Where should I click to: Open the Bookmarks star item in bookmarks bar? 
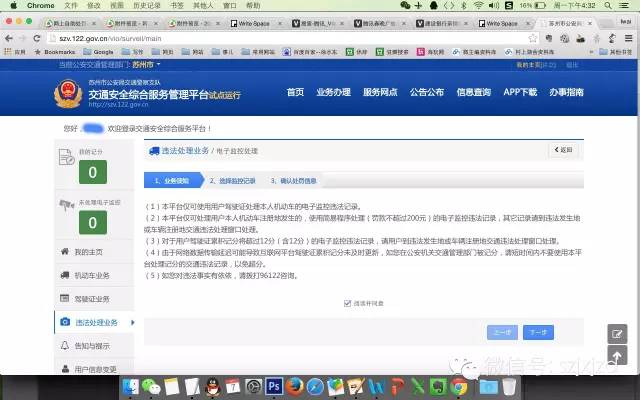(x=55, y=52)
